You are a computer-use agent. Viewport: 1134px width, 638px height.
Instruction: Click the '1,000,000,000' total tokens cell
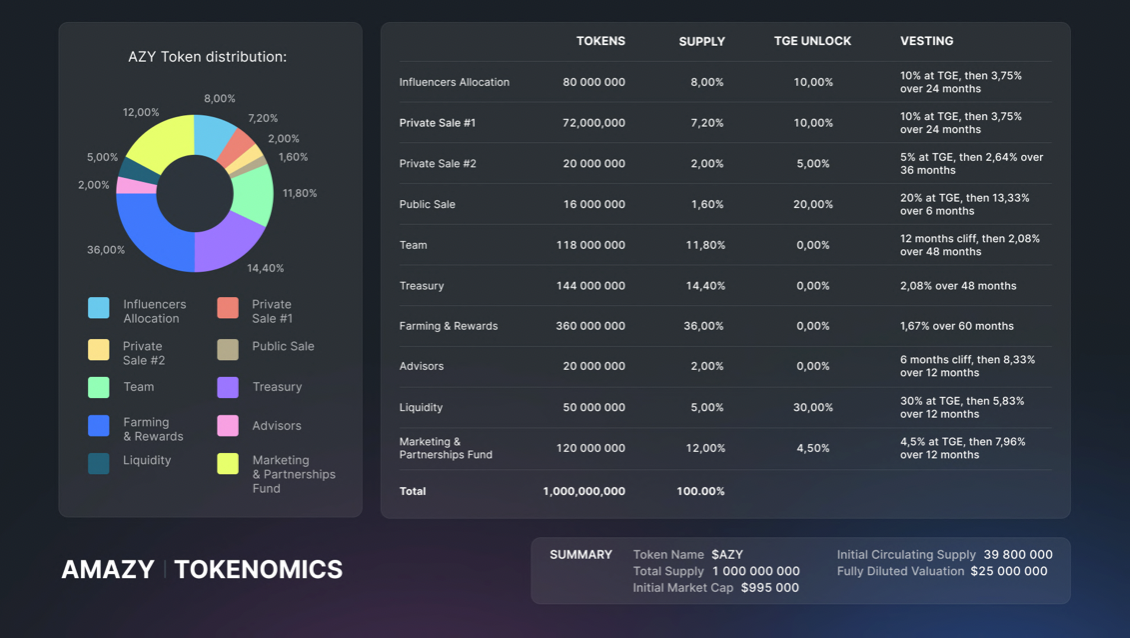click(x=584, y=491)
